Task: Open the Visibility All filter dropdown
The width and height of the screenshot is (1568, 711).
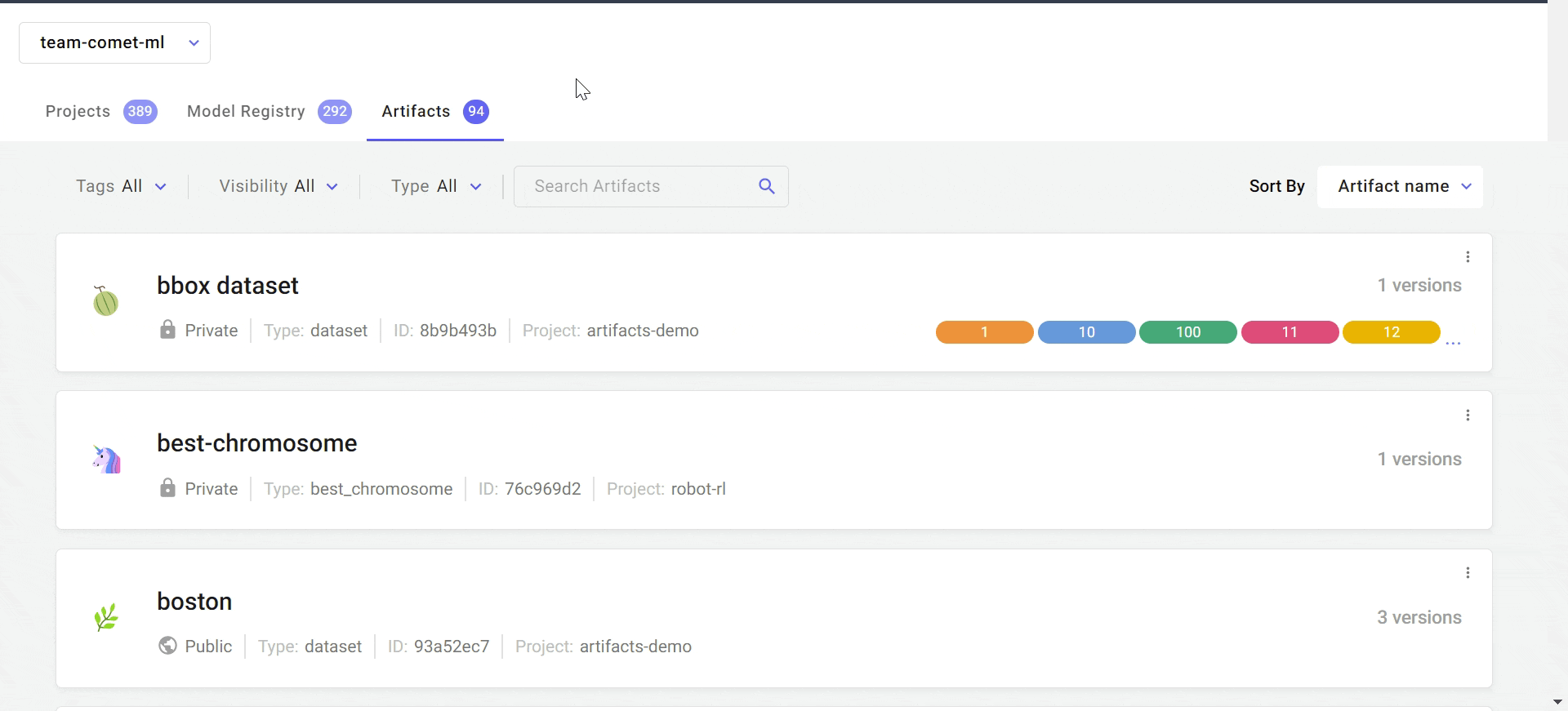Action: pyautogui.click(x=278, y=186)
